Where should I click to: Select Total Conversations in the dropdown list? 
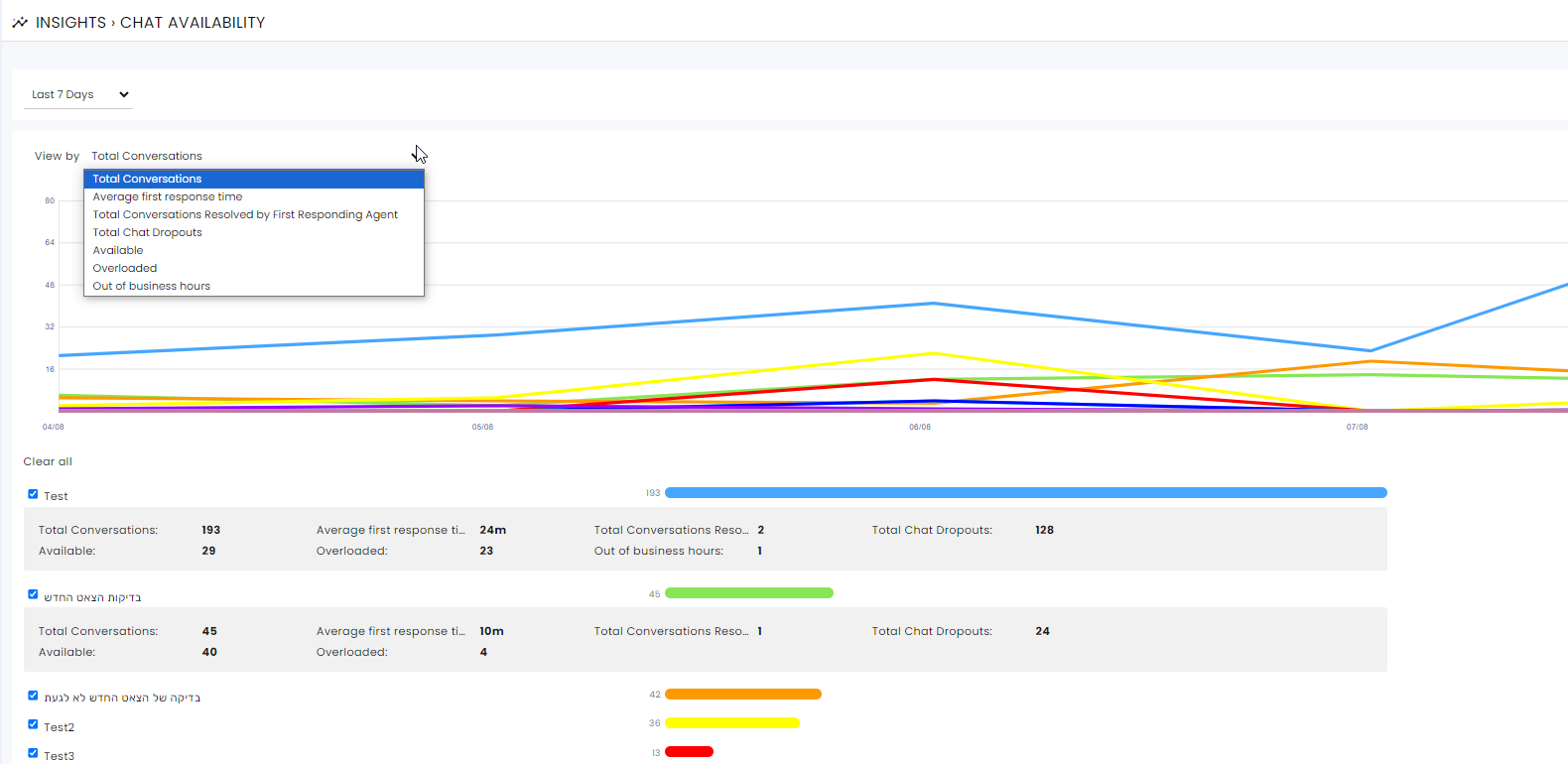(254, 179)
